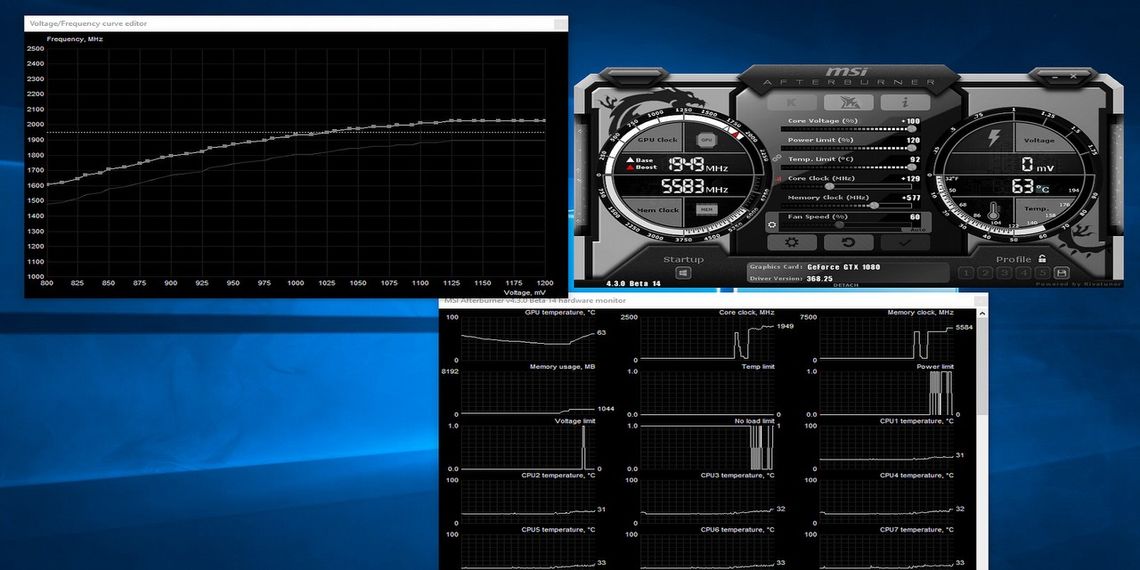Click the hardware monitor window title bar
The width and height of the screenshot is (1140, 570).
713,300
